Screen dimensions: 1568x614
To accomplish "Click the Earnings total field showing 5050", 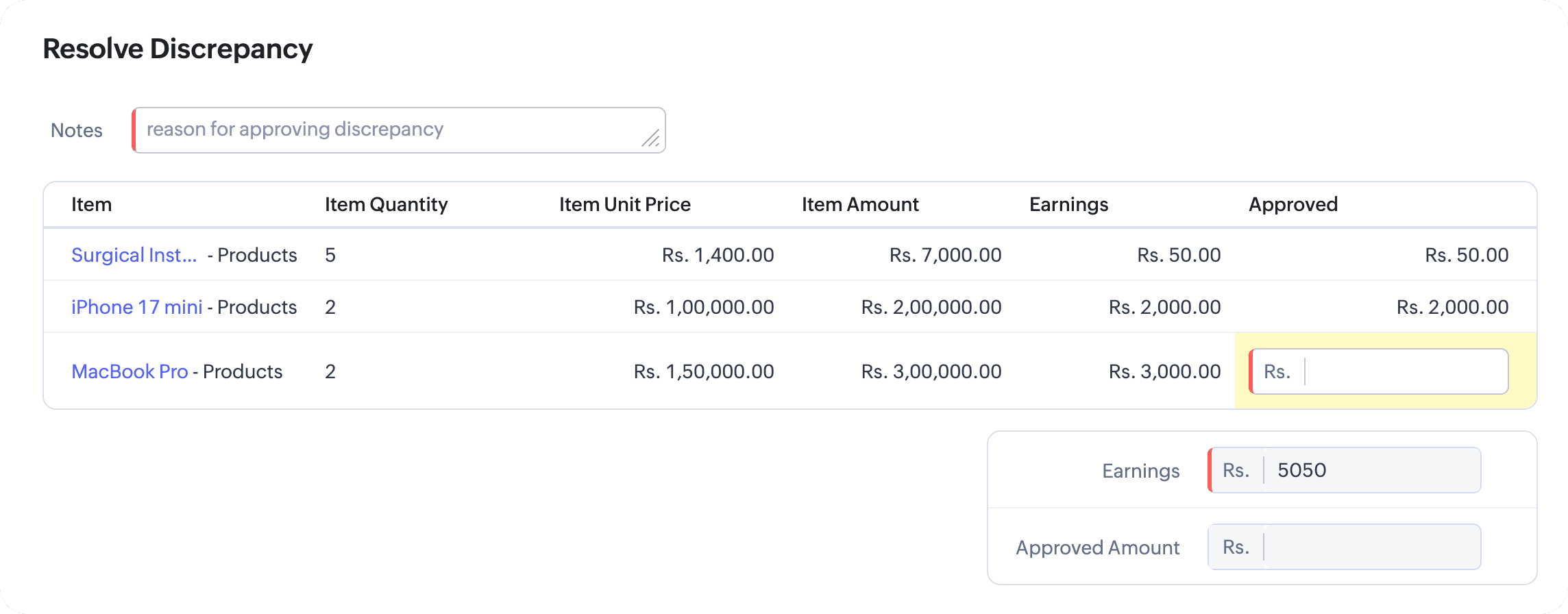I will tap(1345, 470).
